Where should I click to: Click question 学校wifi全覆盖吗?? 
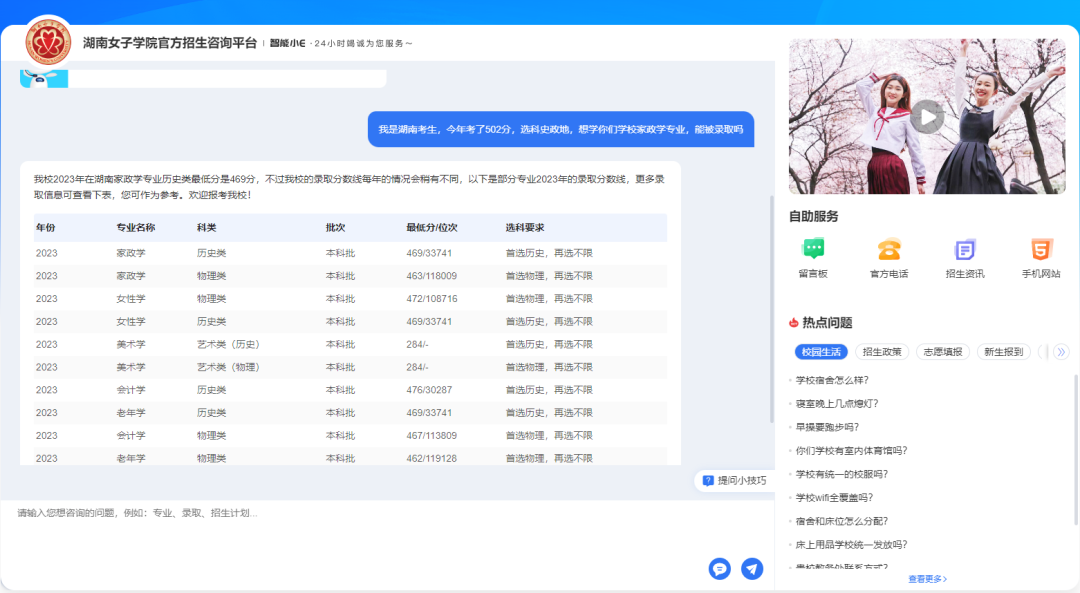(x=834, y=498)
